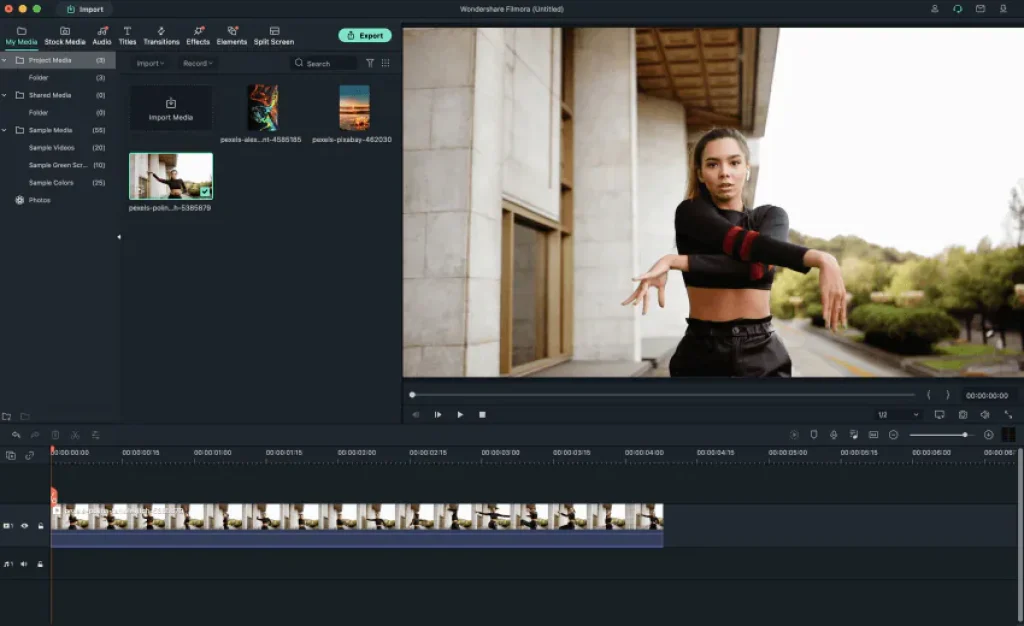This screenshot has height=626, width=1024.
Task: Click the preview playback progress slider
Action: [x=663, y=395]
